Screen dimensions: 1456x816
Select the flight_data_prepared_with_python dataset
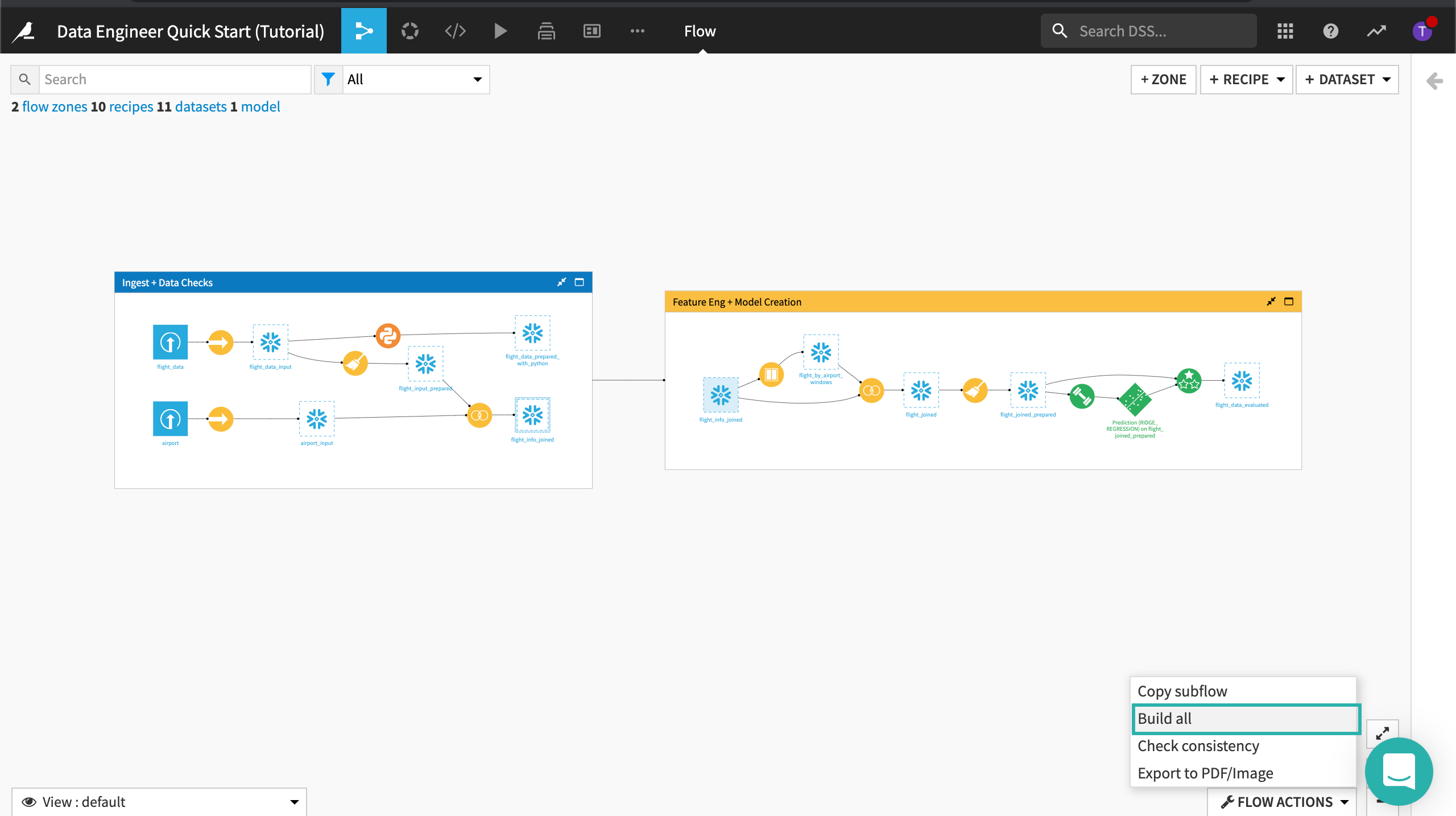pos(532,333)
